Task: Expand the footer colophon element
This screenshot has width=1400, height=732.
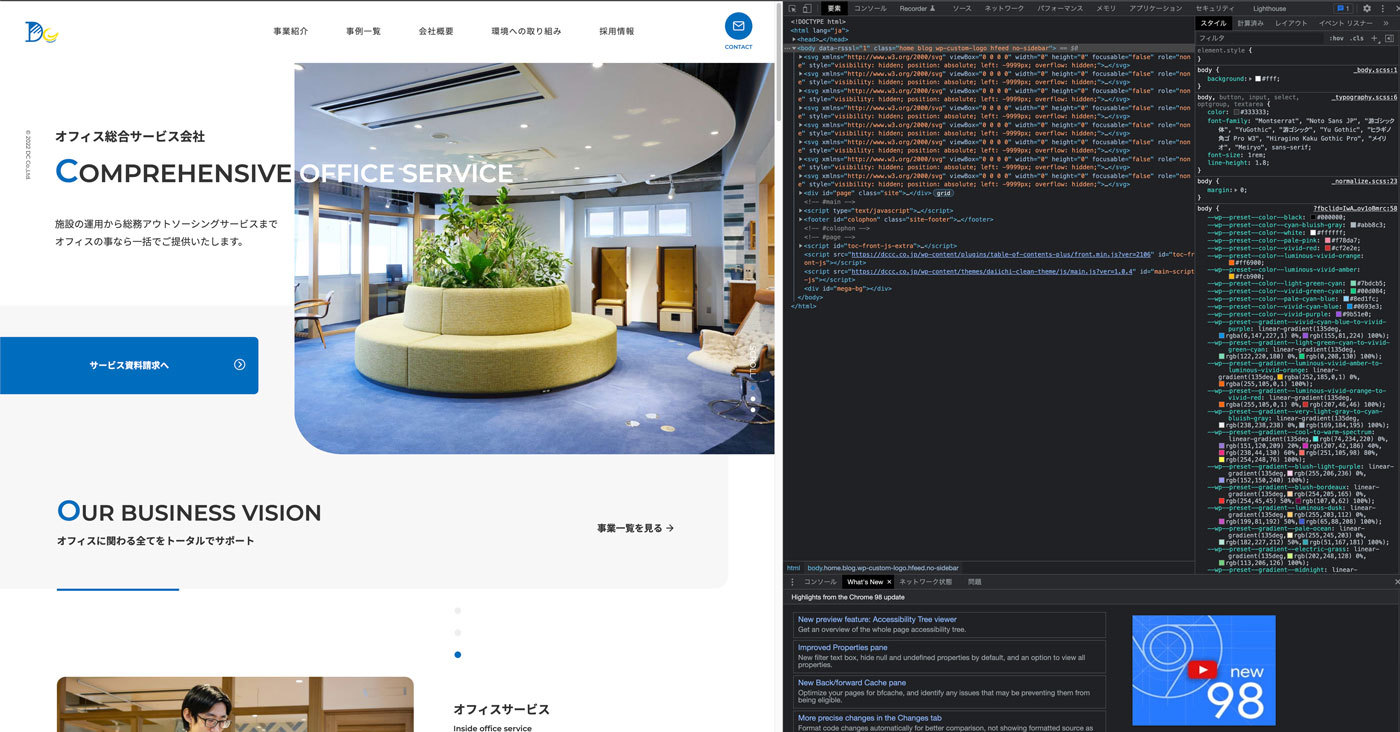Action: pos(801,219)
